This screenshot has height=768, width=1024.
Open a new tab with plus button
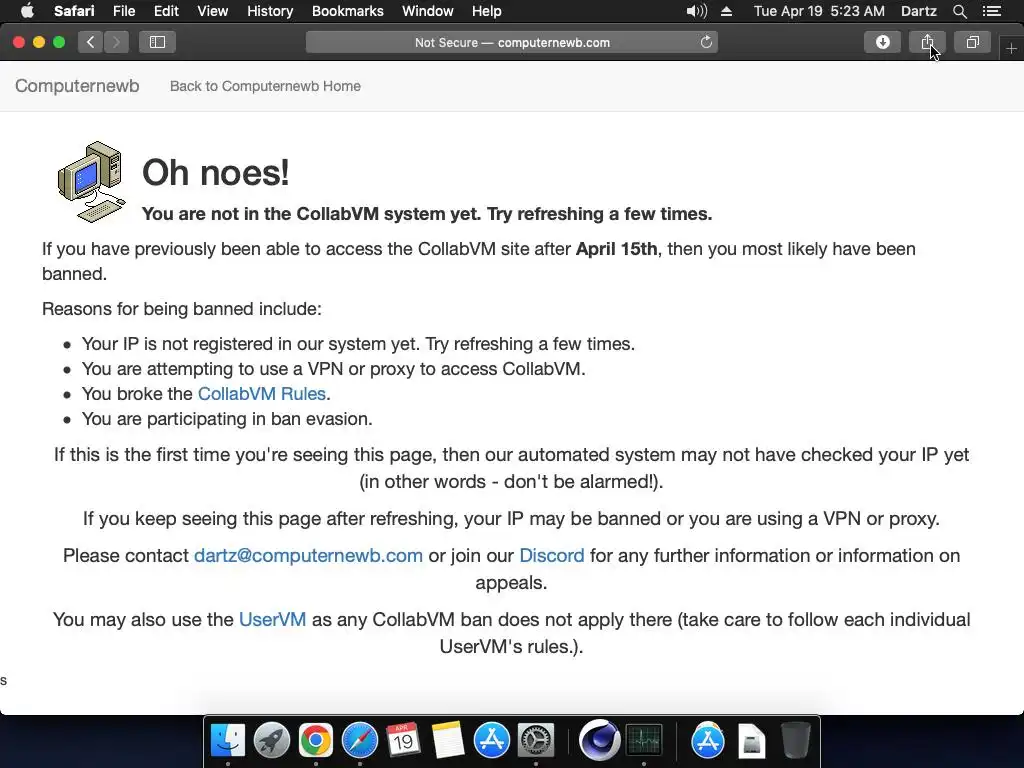pyautogui.click(x=1011, y=49)
